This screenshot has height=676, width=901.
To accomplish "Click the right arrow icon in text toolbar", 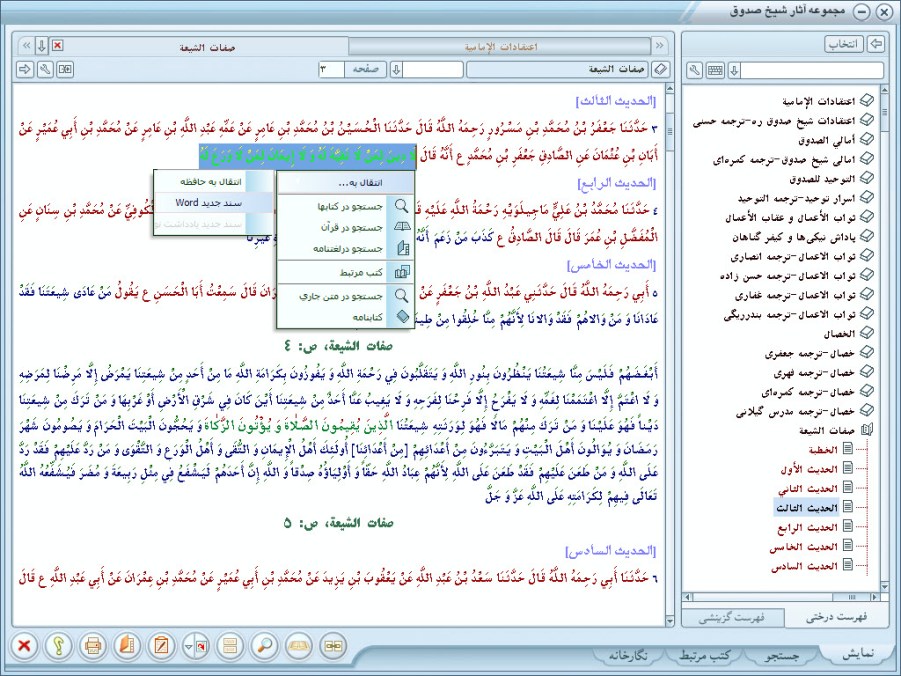I will [x=25, y=70].
